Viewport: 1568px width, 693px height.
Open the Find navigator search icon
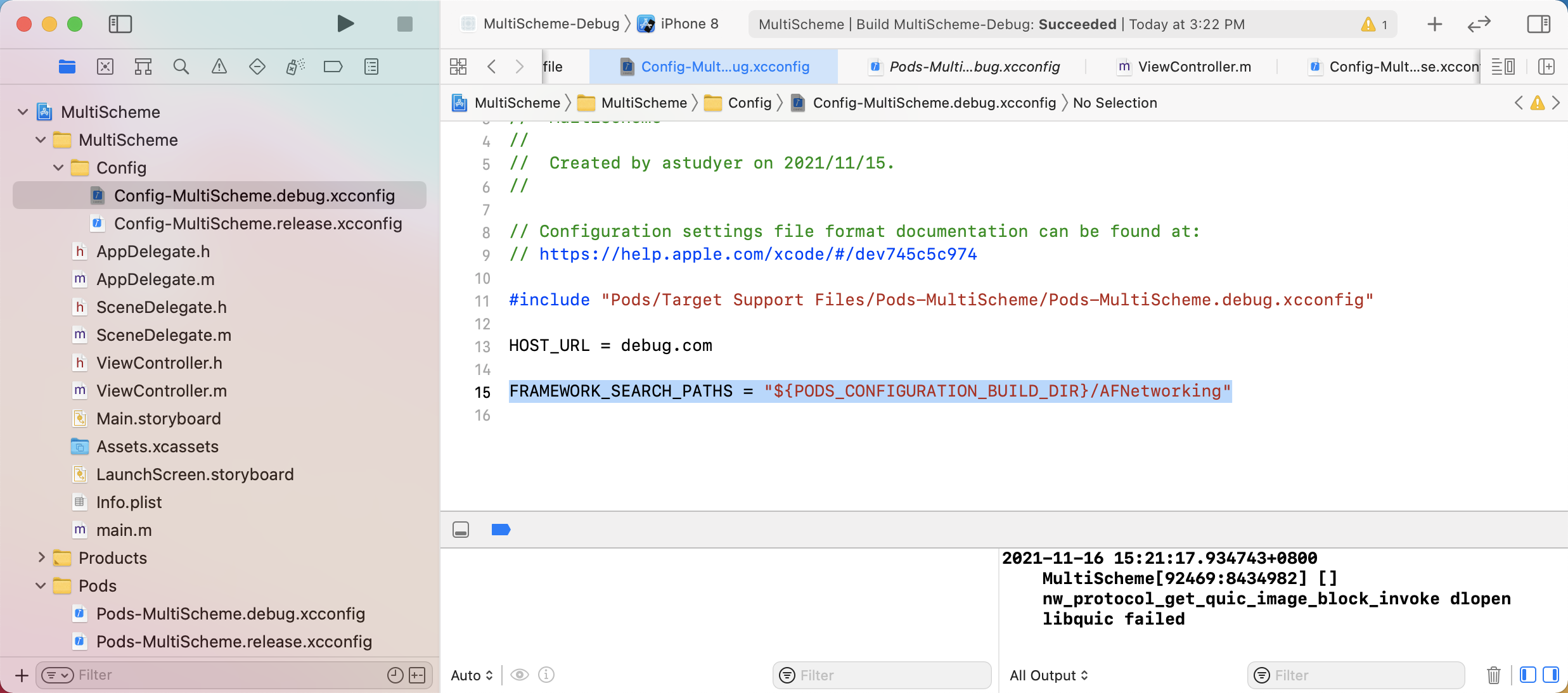point(181,67)
